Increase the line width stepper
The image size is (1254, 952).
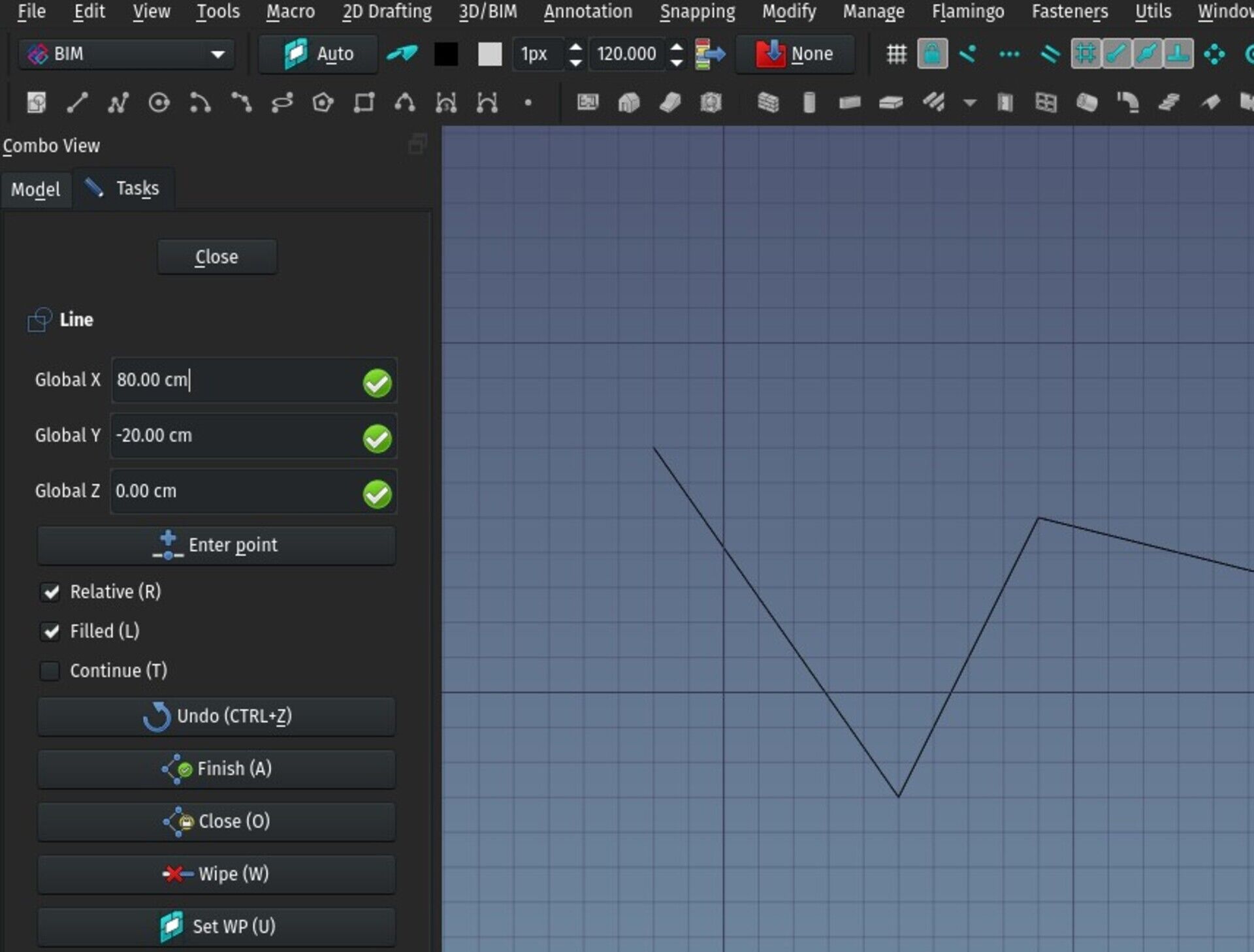[575, 47]
